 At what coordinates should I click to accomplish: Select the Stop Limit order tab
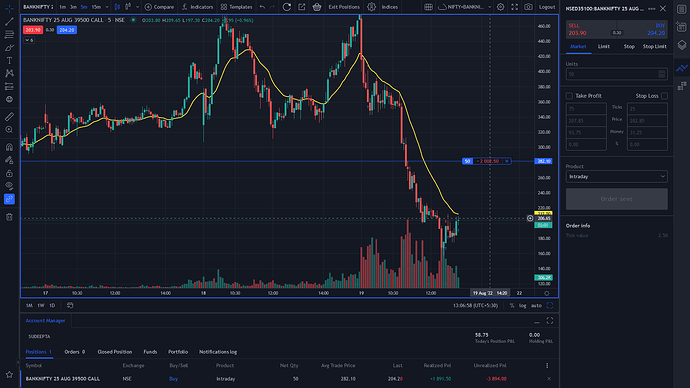point(654,47)
